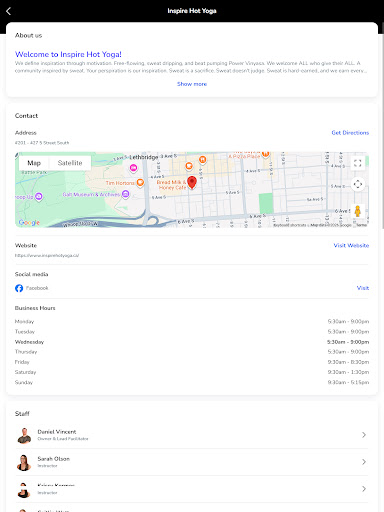The height and width of the screenshot is (512, 384).
Task: Click the orange restaurant marker beside 3 Ave S
Action: tap(203, 160)
